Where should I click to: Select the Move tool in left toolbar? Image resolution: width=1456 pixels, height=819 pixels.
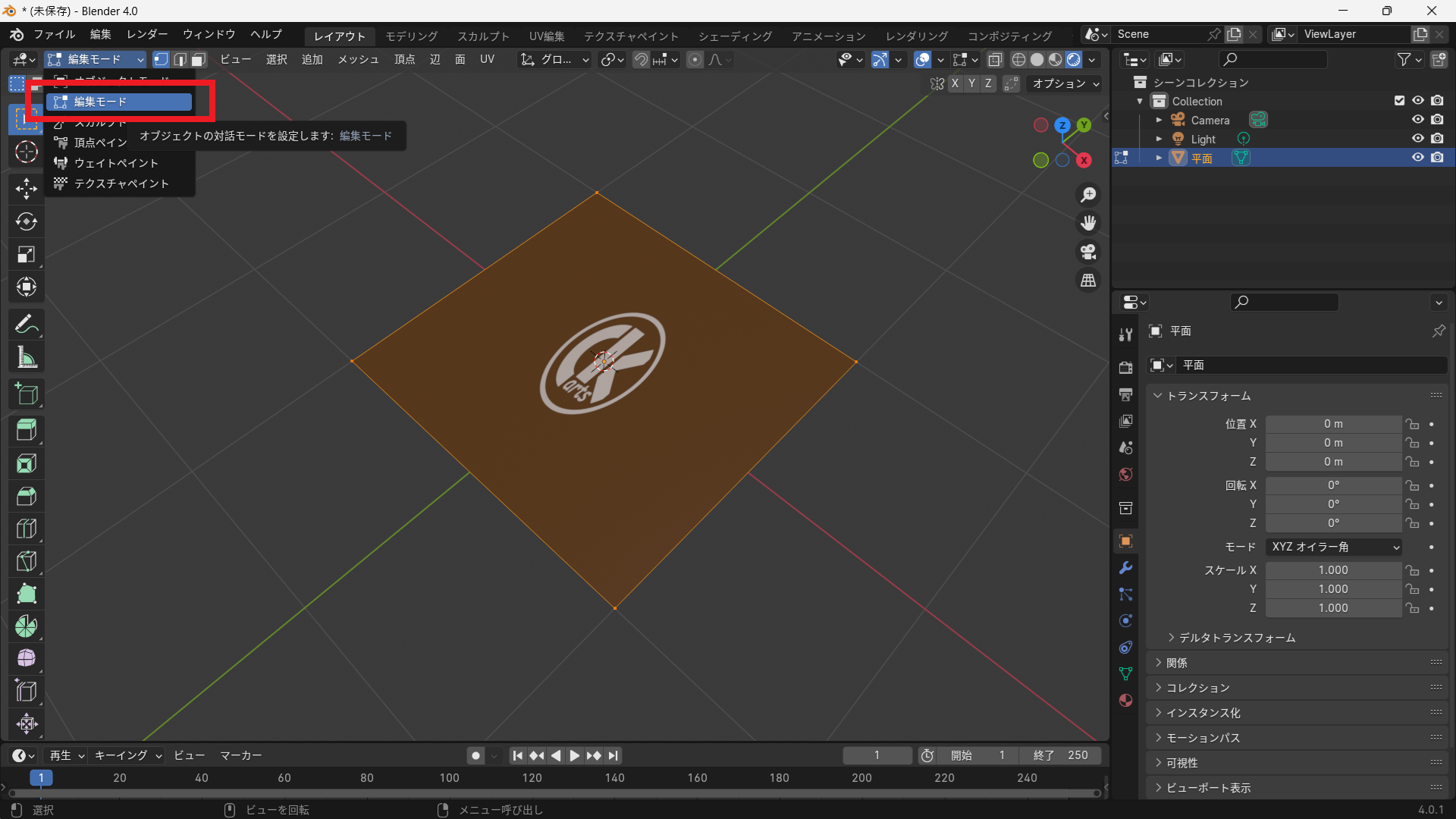27,188
